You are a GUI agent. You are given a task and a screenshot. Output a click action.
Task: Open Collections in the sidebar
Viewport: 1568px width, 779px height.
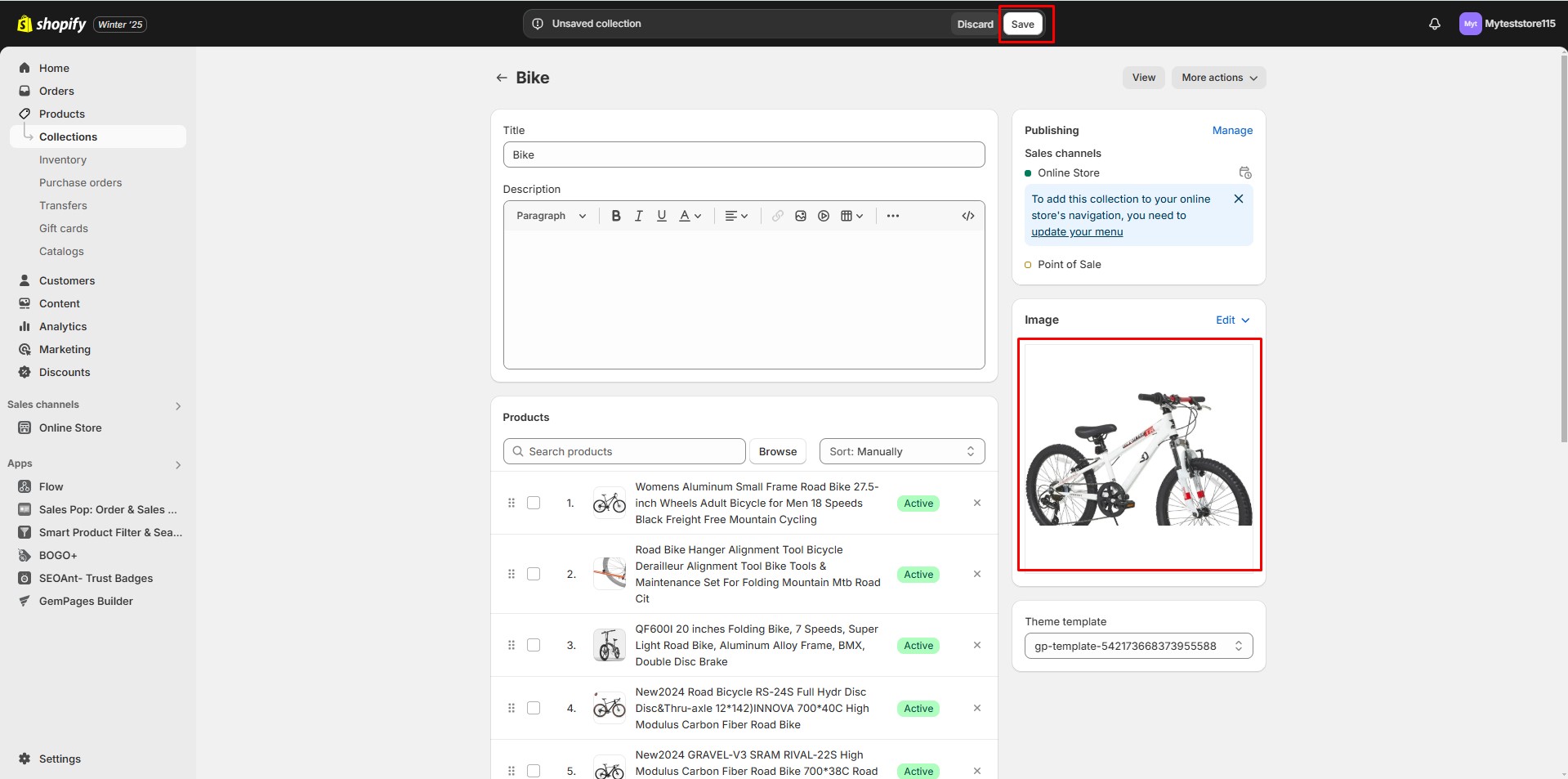(x=68, y=137)
